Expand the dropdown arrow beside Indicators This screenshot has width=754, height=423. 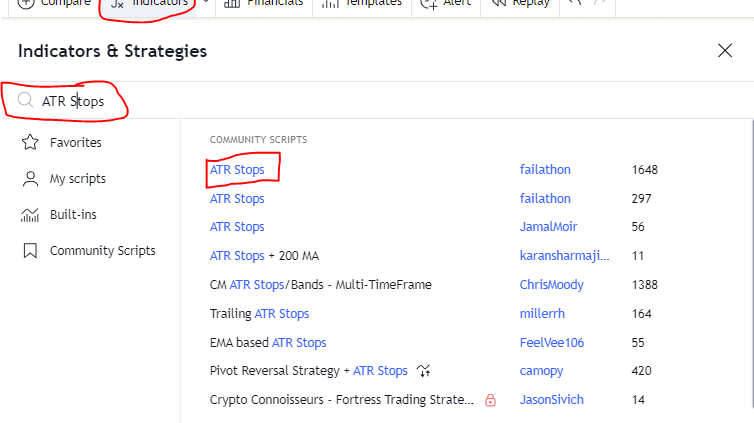pos(205,4)
